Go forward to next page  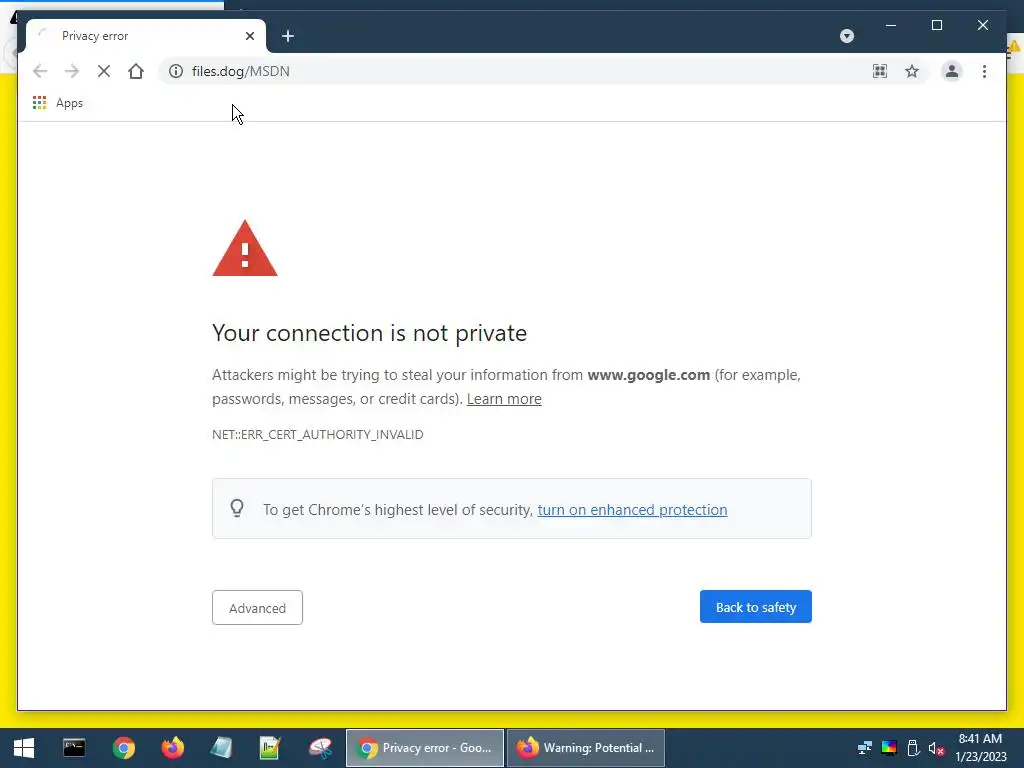point(72,71)
